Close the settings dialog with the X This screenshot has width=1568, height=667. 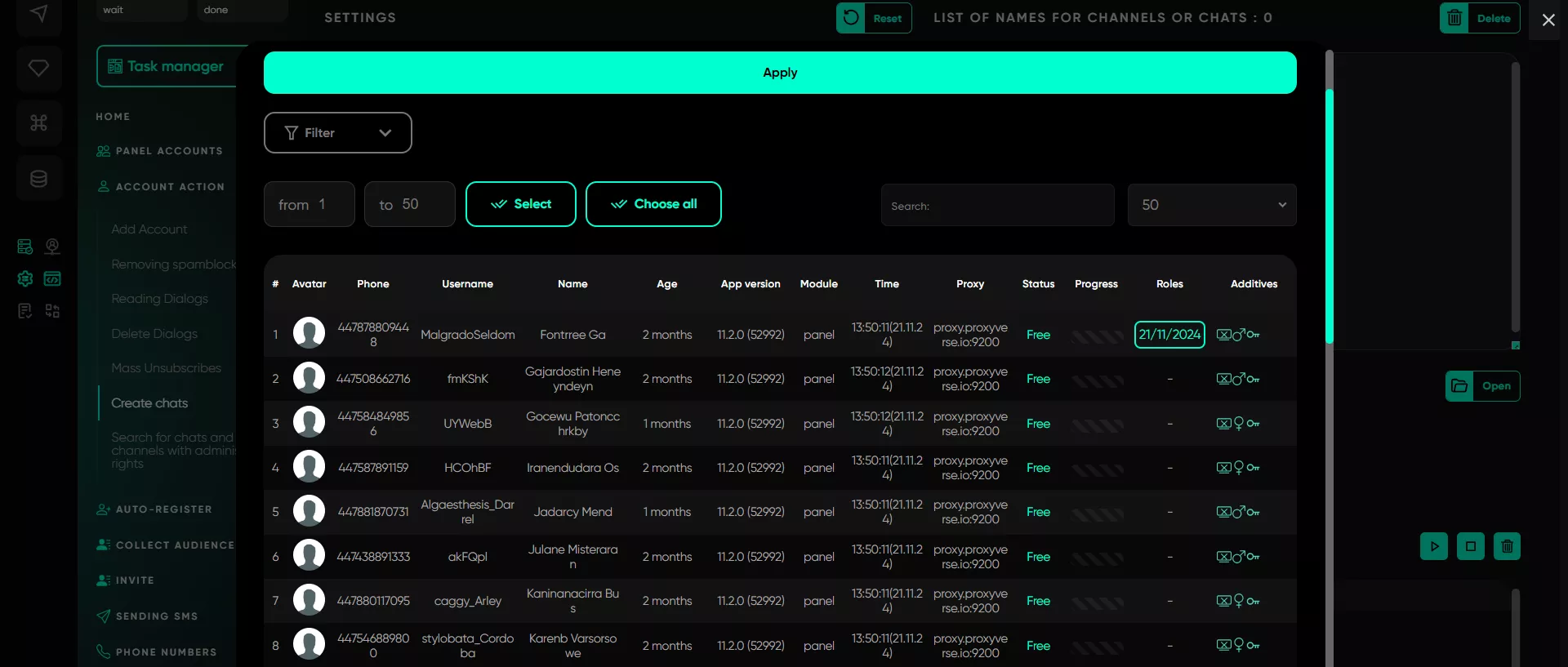pyautogui.click(x=1548, y=20)
